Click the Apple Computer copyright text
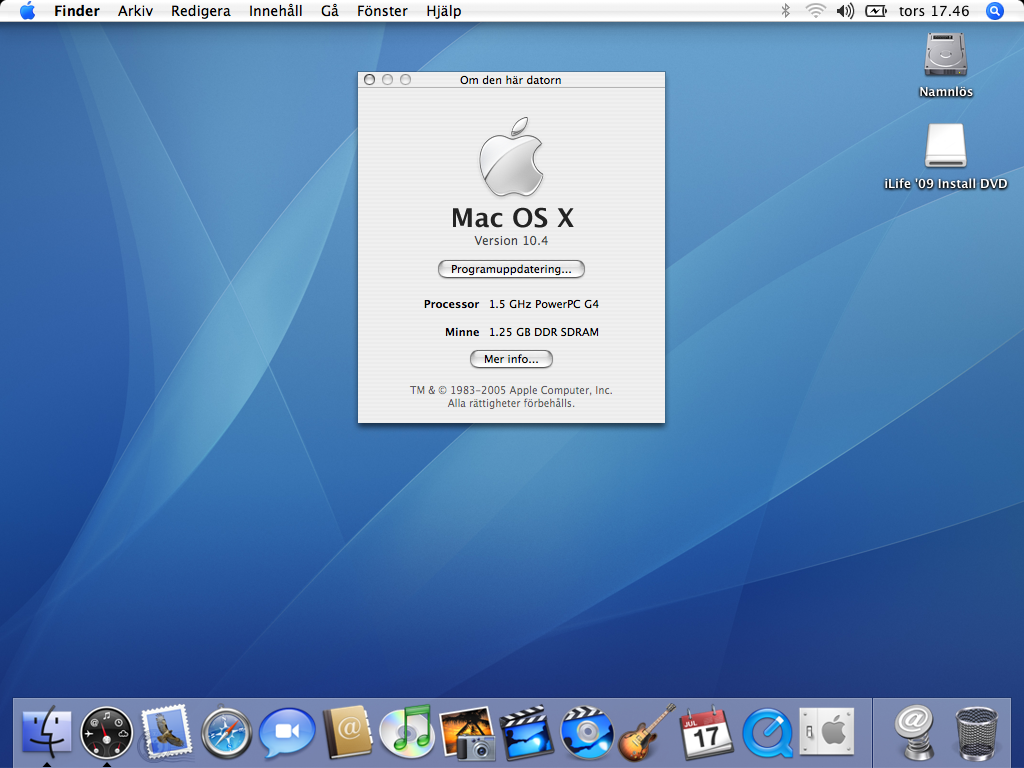The width and height of the screenshot is (1024, 768). (511, 396)
